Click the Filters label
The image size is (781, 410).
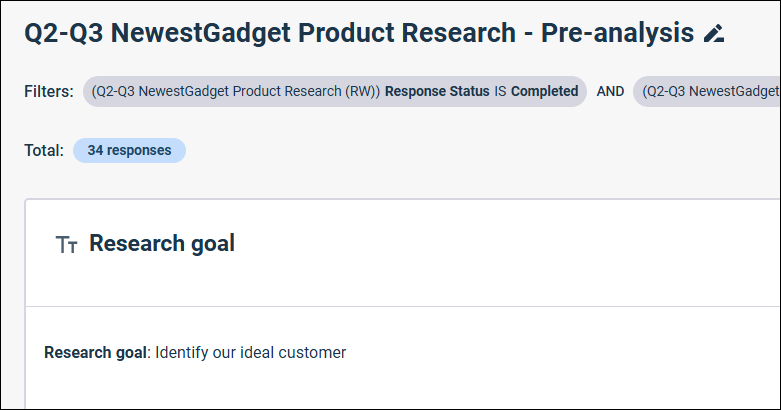(x=49, y=92)
